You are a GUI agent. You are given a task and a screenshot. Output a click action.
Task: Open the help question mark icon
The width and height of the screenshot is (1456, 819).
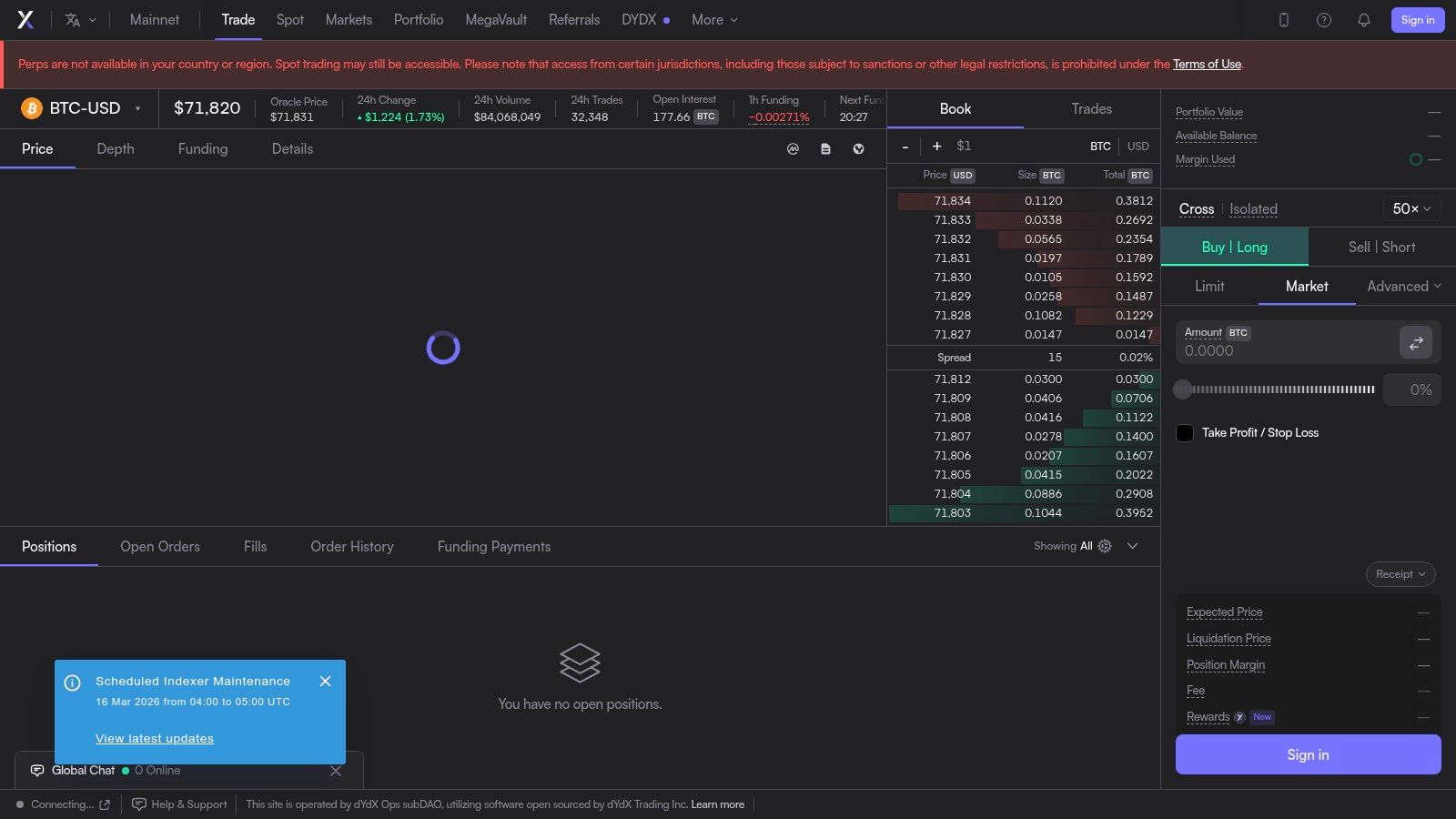tap(1324, 20)
